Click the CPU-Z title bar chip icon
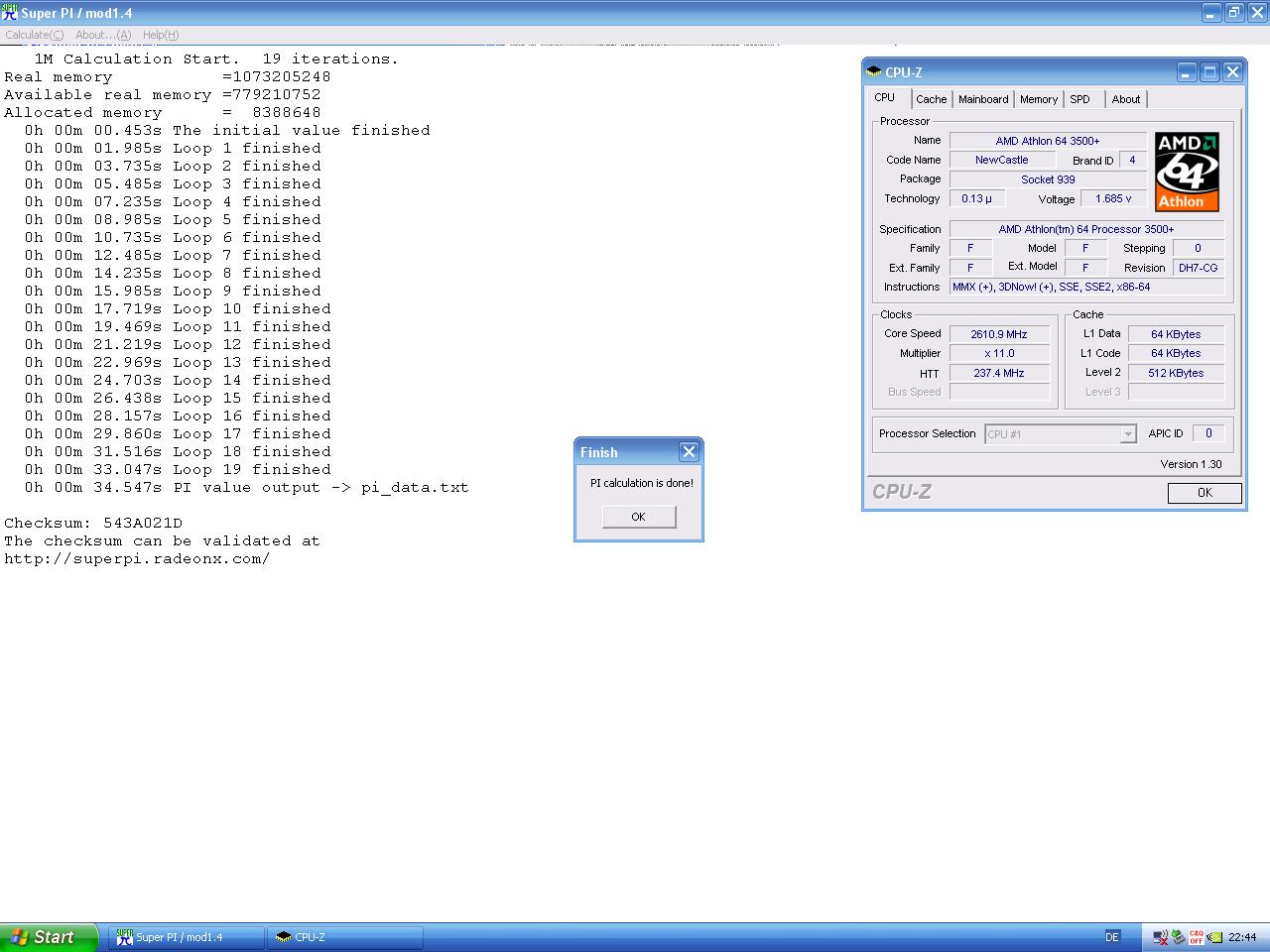Viewport: 1270px width, 952px height. [873, 71]
